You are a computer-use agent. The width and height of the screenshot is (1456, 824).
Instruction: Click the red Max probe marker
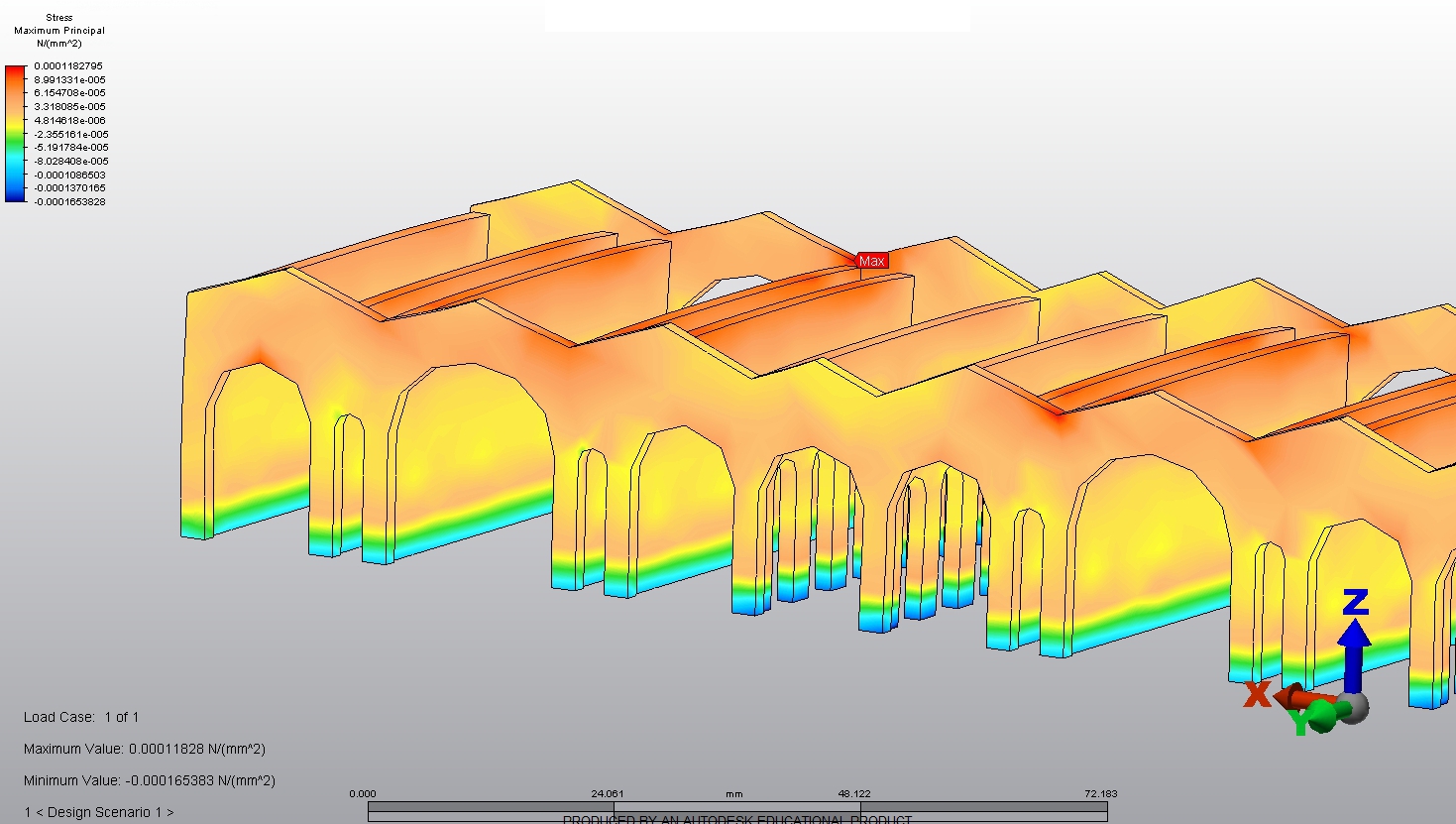pos(872,261)
